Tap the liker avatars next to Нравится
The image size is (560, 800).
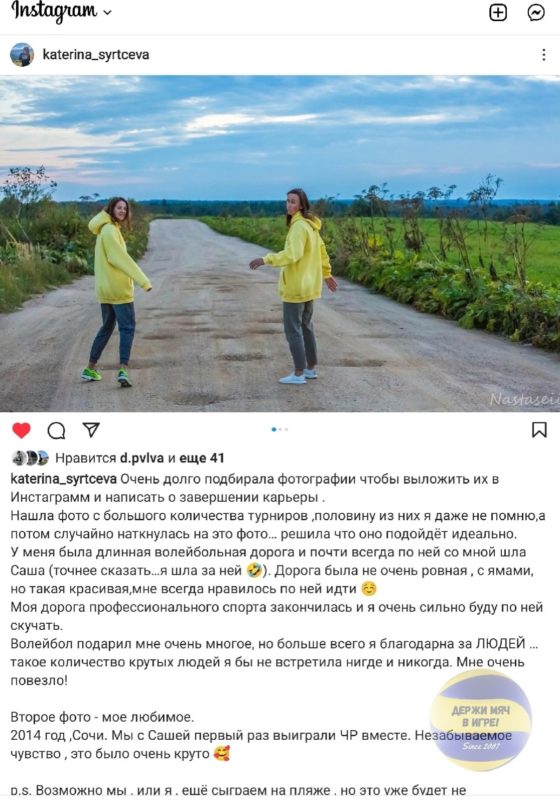click(x=30, y=458)
